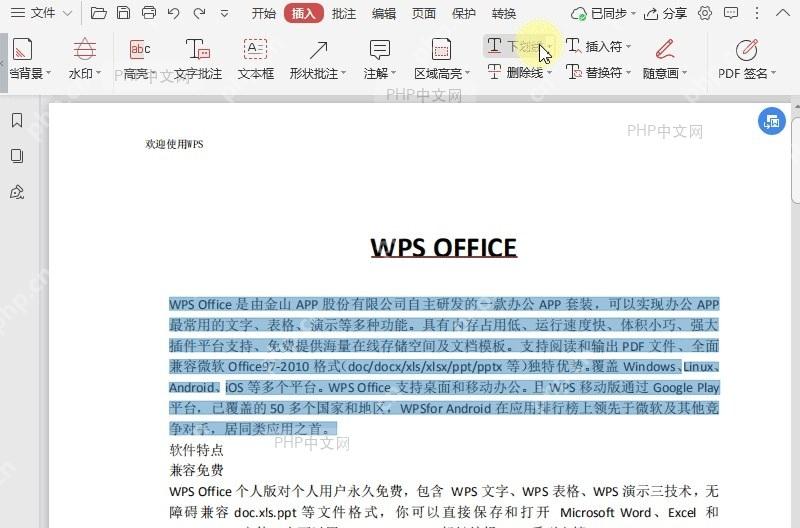Open the 页面 tab
800x528 pixels.
pyautogui.click(x=423, y=13)
